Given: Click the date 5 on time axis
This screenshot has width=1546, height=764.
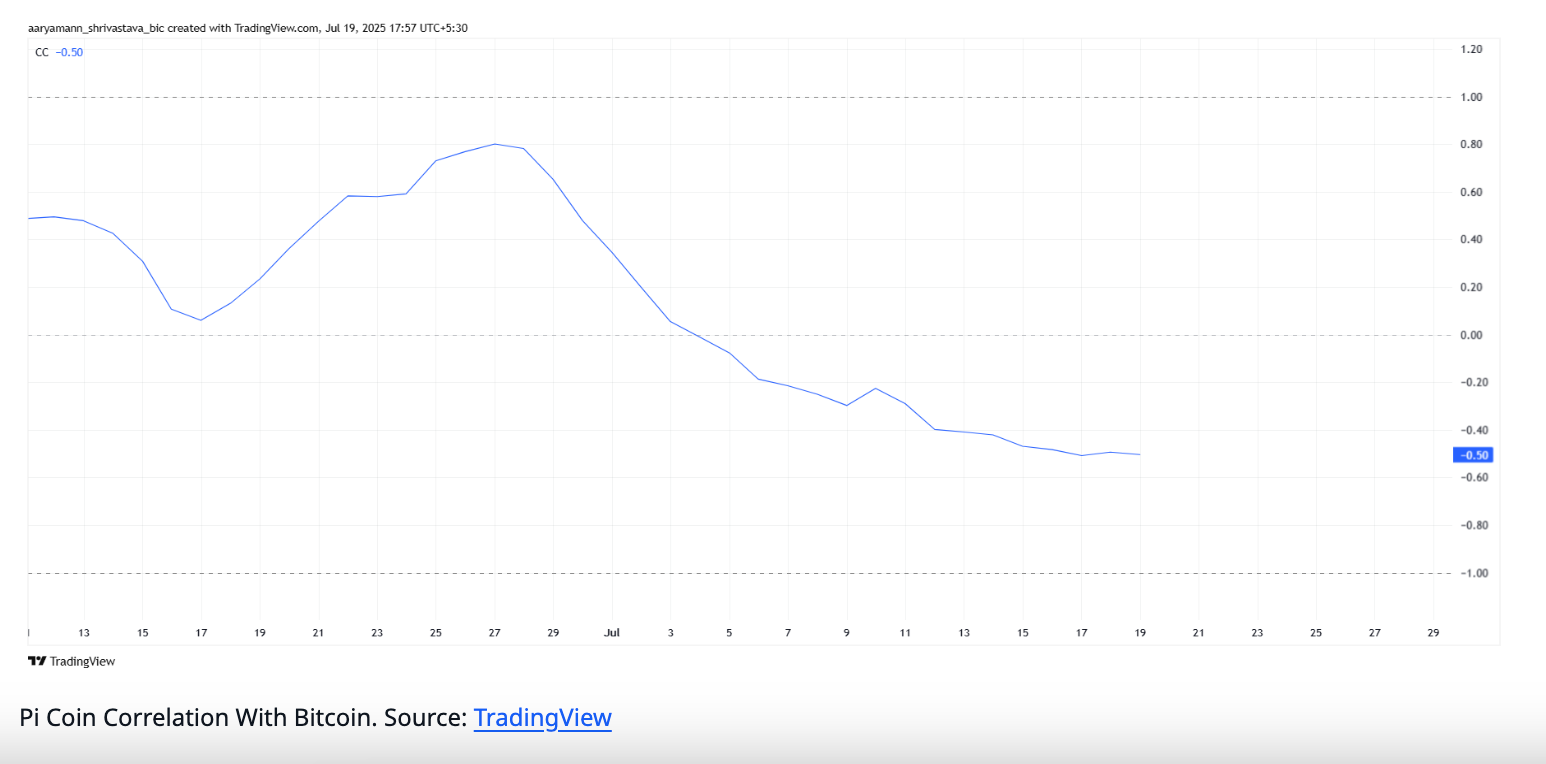Looking at the screenshot, I should 729,633.
